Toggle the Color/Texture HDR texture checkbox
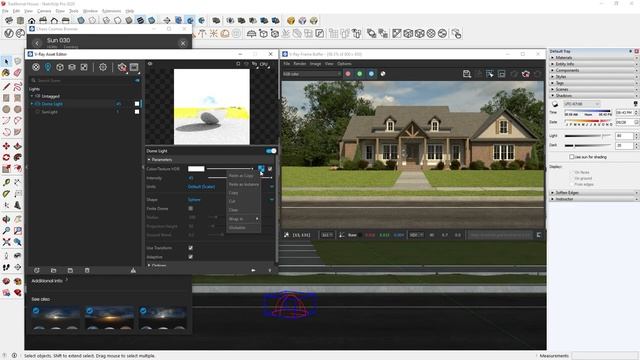640x360 pixels. coord(270,169)
